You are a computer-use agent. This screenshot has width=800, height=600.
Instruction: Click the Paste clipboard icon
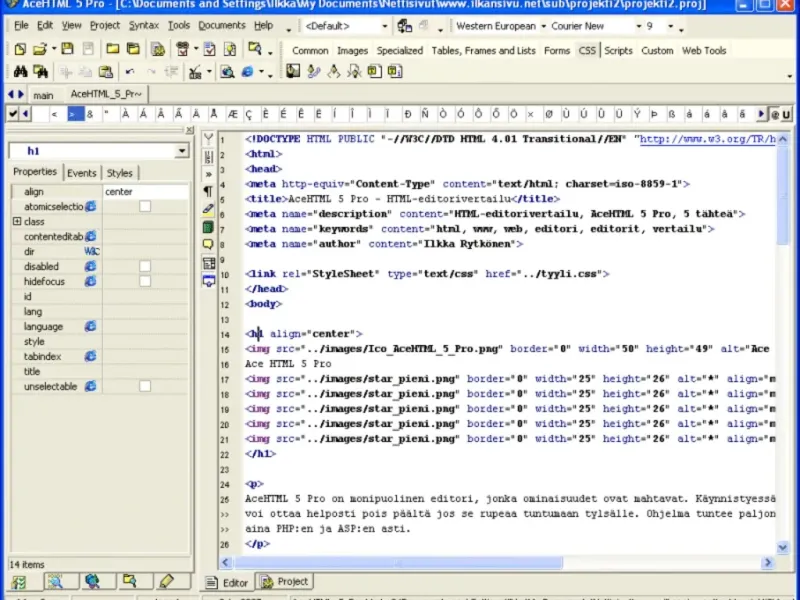[x=106, y=72]
